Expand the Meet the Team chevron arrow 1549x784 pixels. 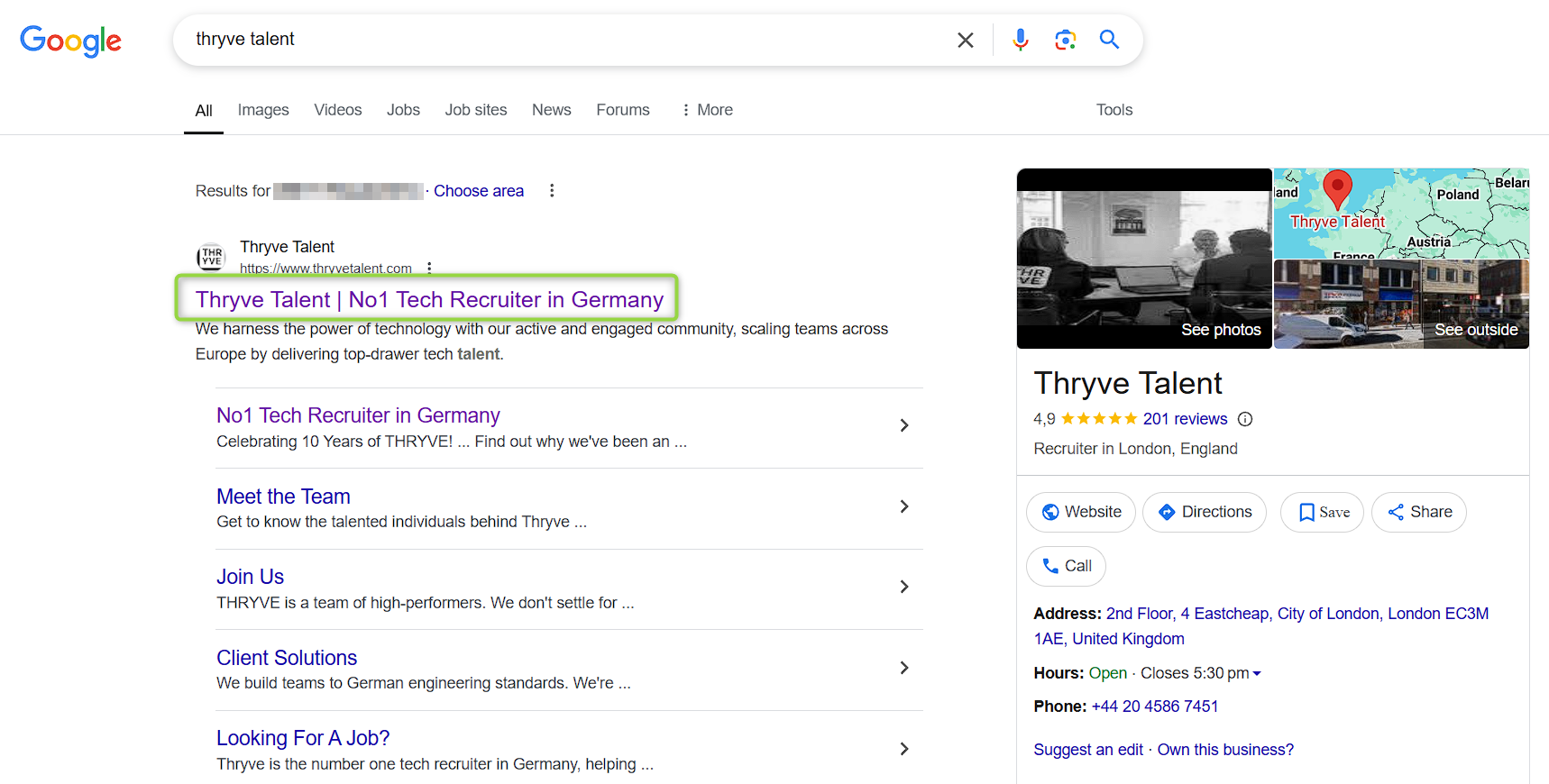903,506
